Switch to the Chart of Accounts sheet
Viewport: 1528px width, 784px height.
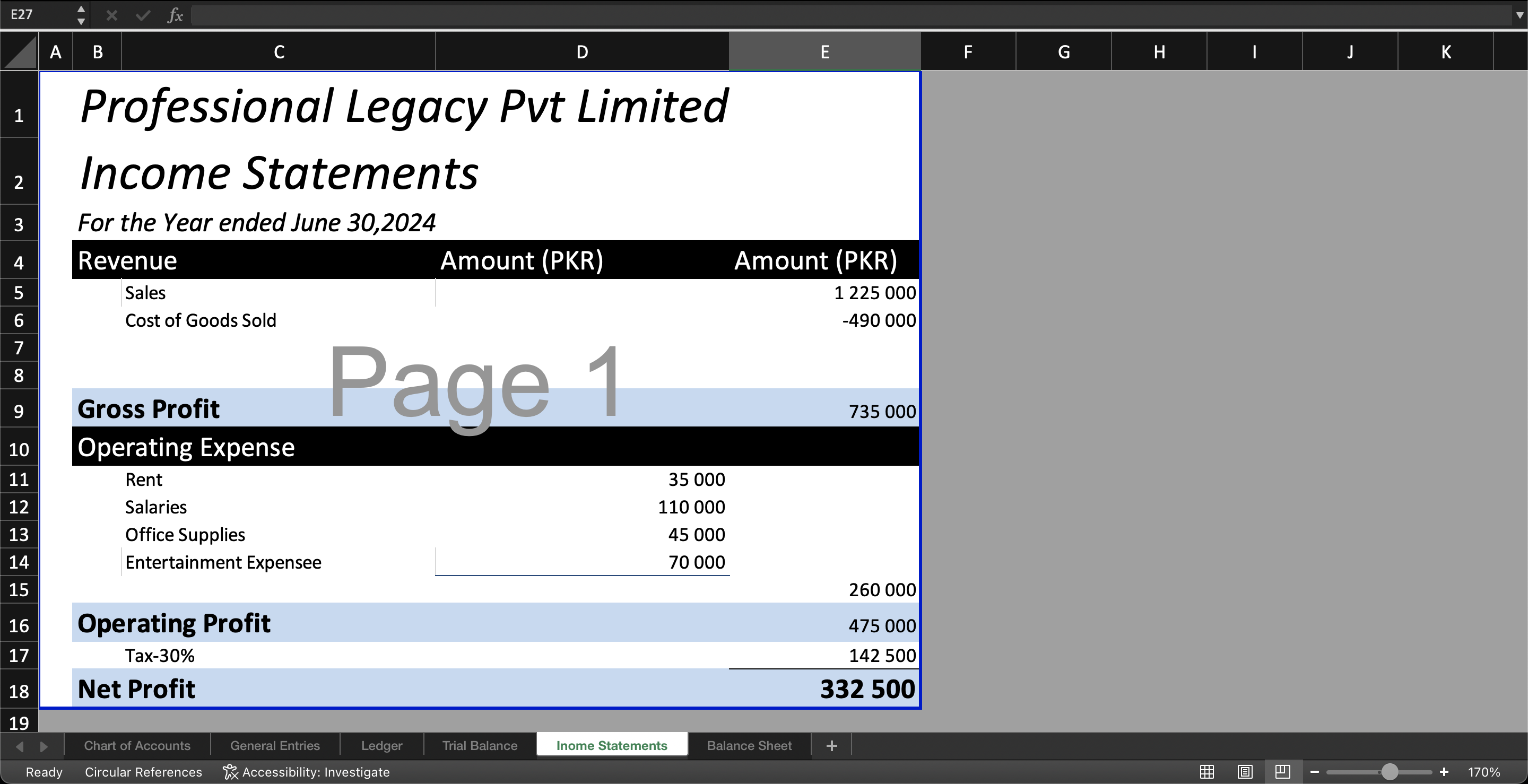coord(136,745)
